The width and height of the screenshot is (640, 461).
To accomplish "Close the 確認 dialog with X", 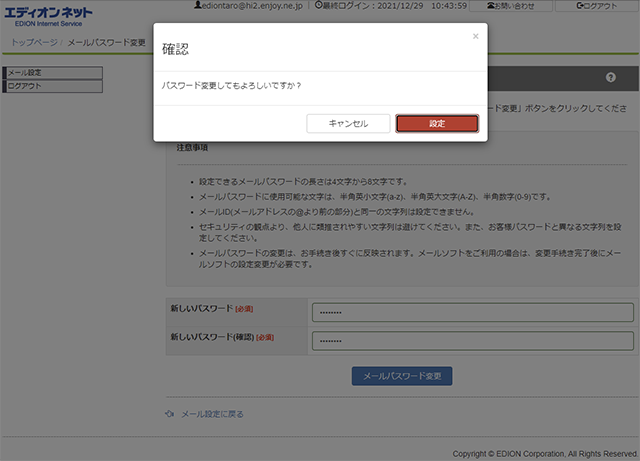I will pos(476,36).
